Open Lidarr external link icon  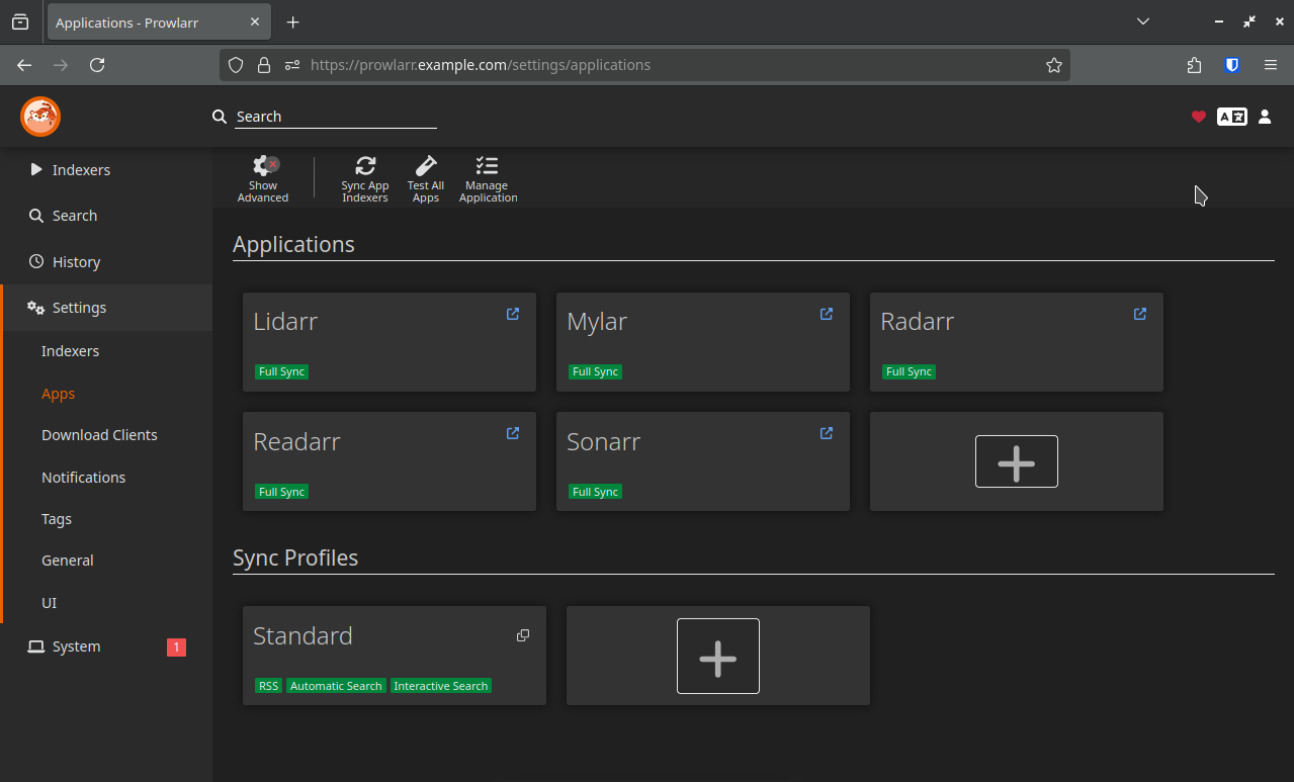pyautogui.click(x=513, y=314)
